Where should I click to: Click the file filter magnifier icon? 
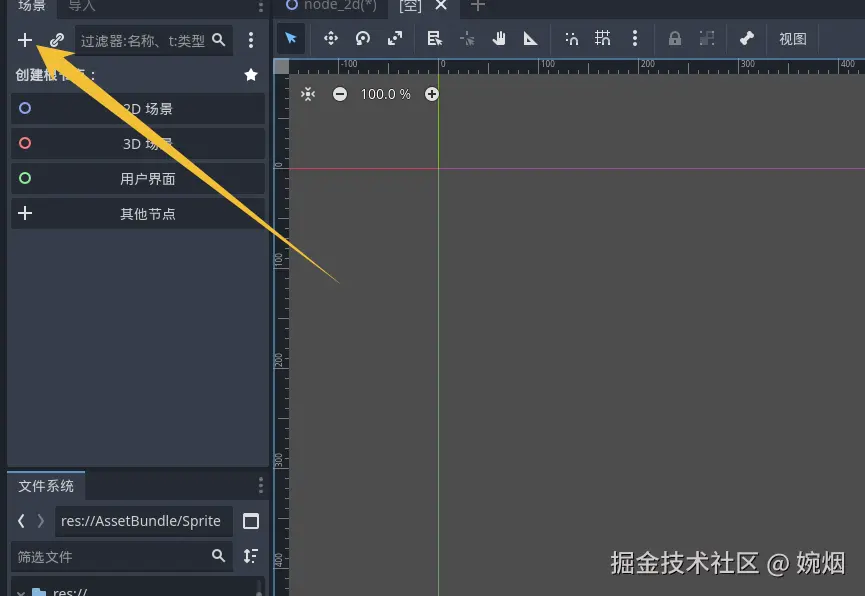coord(218,556)
